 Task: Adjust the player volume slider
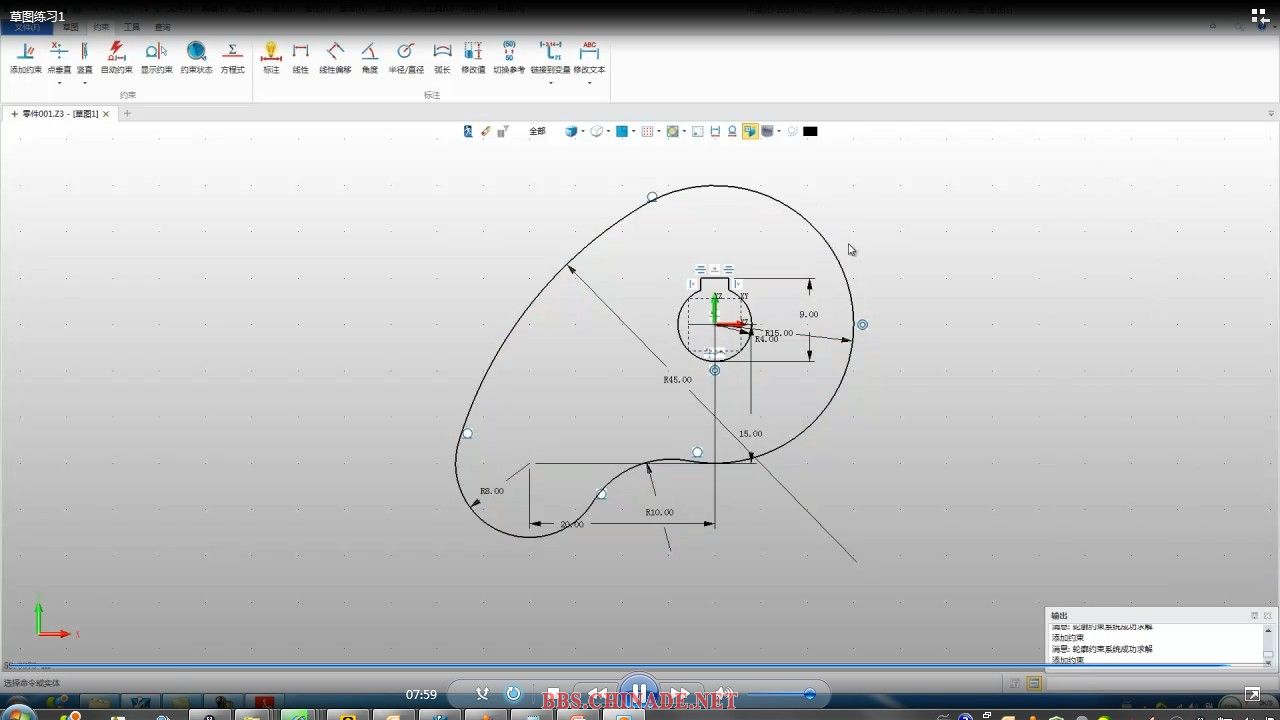coord(780,694)
